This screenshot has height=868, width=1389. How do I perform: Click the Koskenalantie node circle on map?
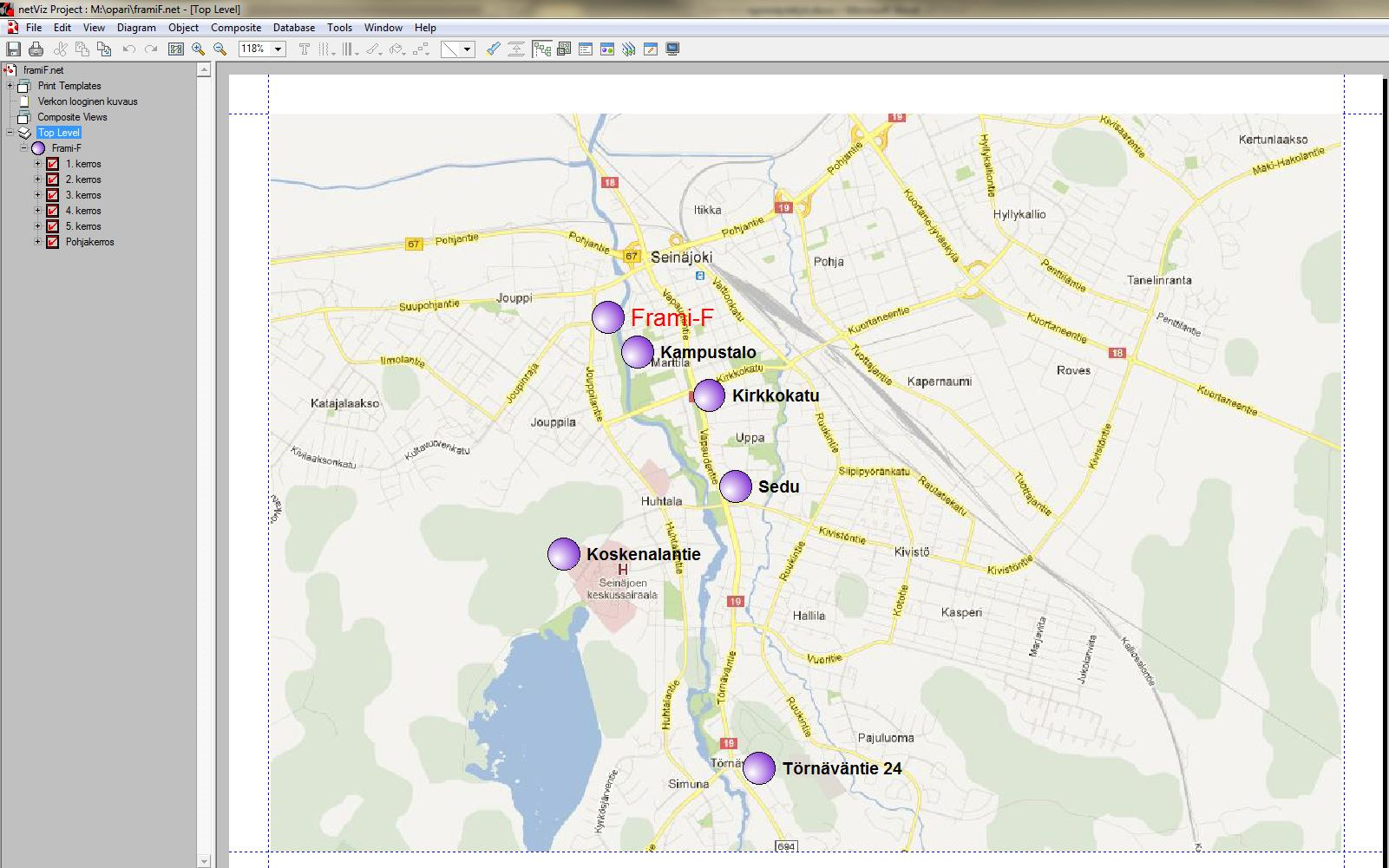point(564,554)
